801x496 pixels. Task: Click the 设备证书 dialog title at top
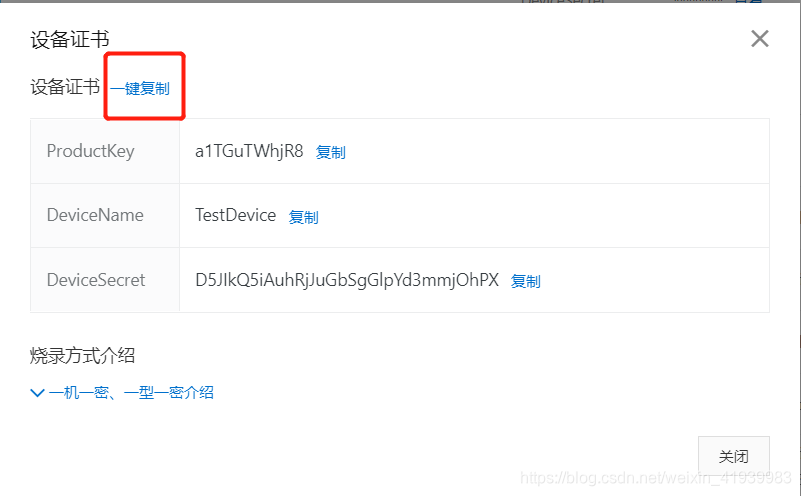[69, 39]
